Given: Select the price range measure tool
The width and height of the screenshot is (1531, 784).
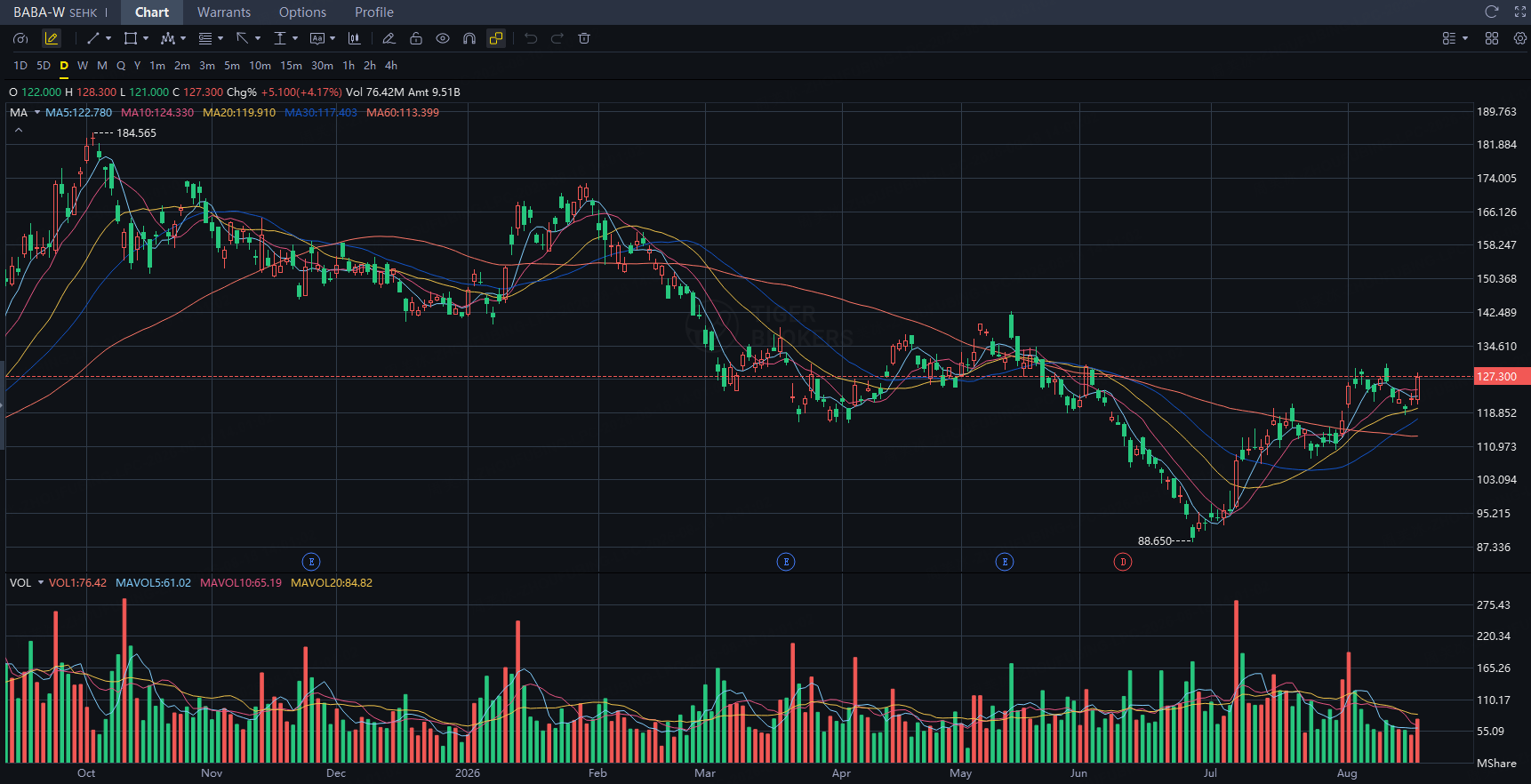Looking at the screenshot, I should coord(280,38).
